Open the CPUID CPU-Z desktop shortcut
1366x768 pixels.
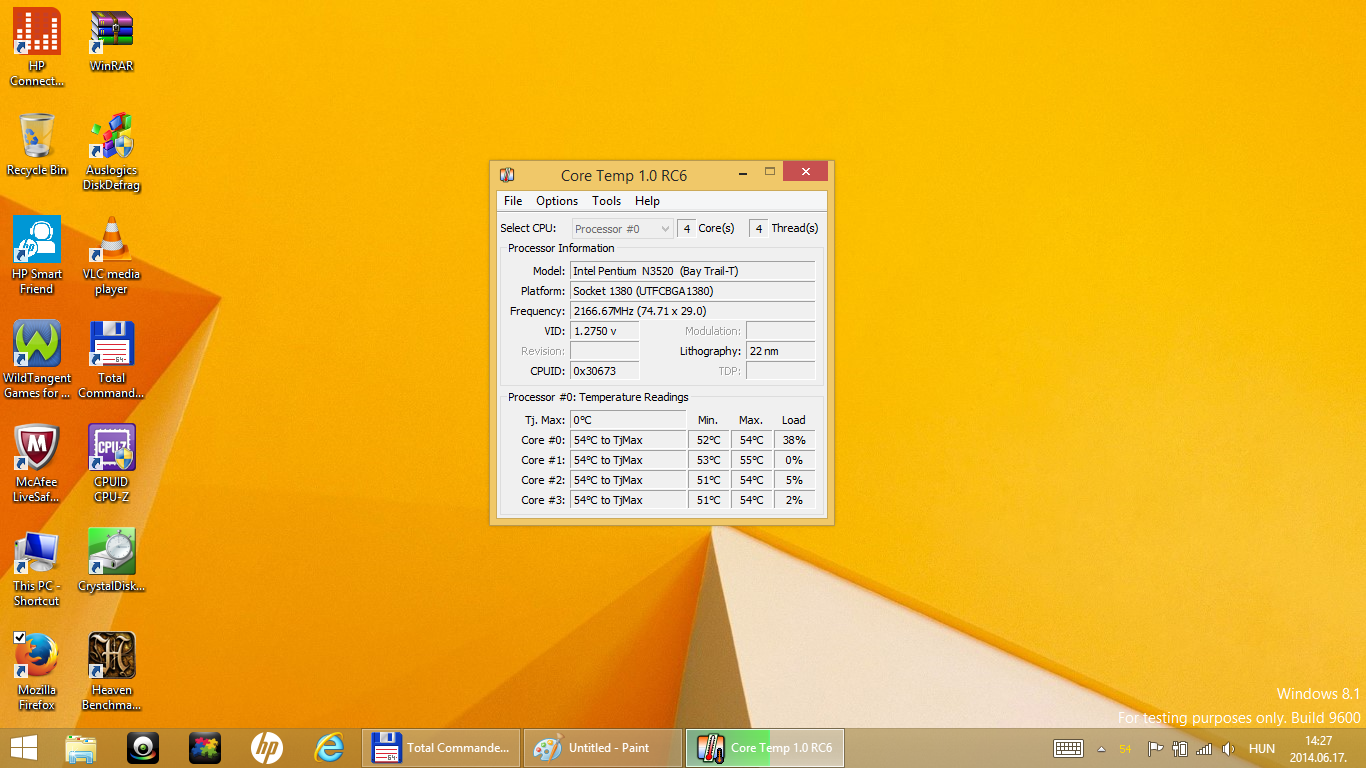pos(111,448)
